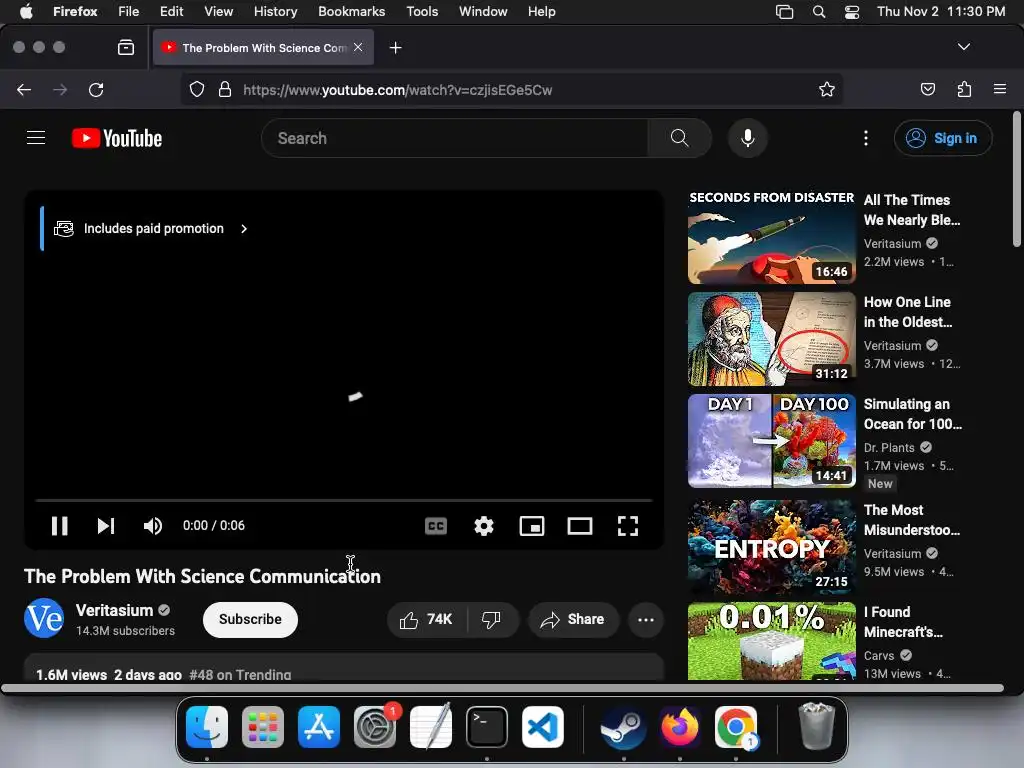Launch Visual Studio Code from dock
Viewport: 1024px width, 768px height.
pos(542,727)
